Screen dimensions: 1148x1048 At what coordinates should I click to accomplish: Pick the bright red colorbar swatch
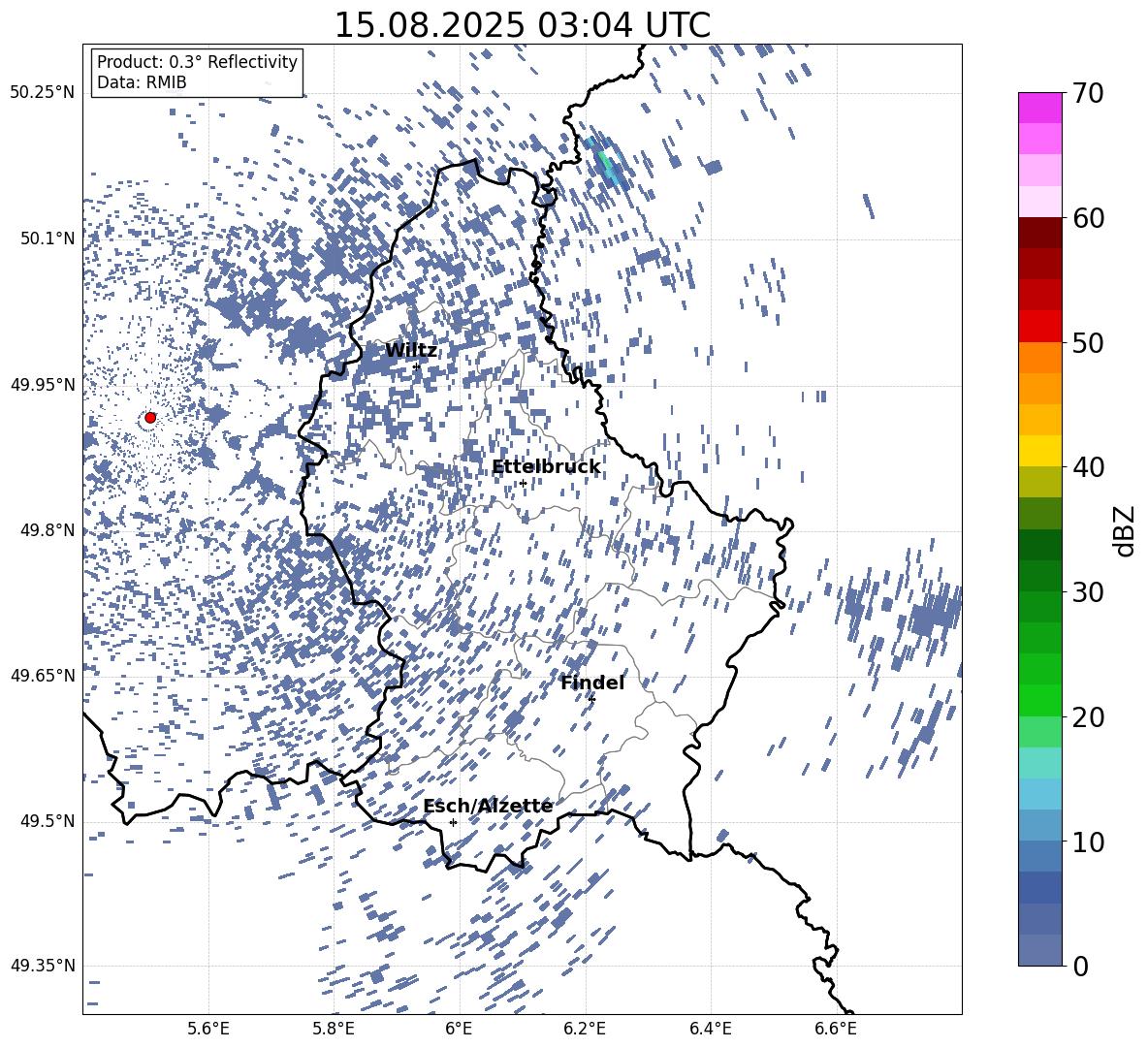(1039, 327)
